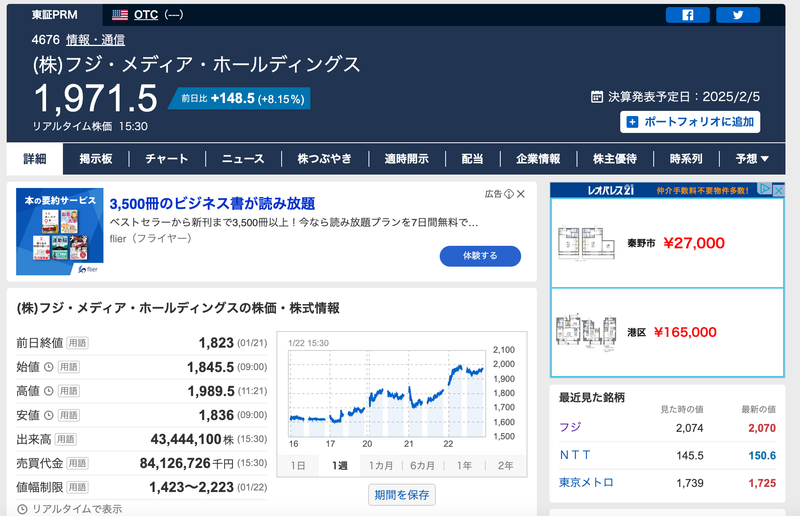Open 用語 glossary for 出来高
The image size is (800, 516).
(65, 439)
